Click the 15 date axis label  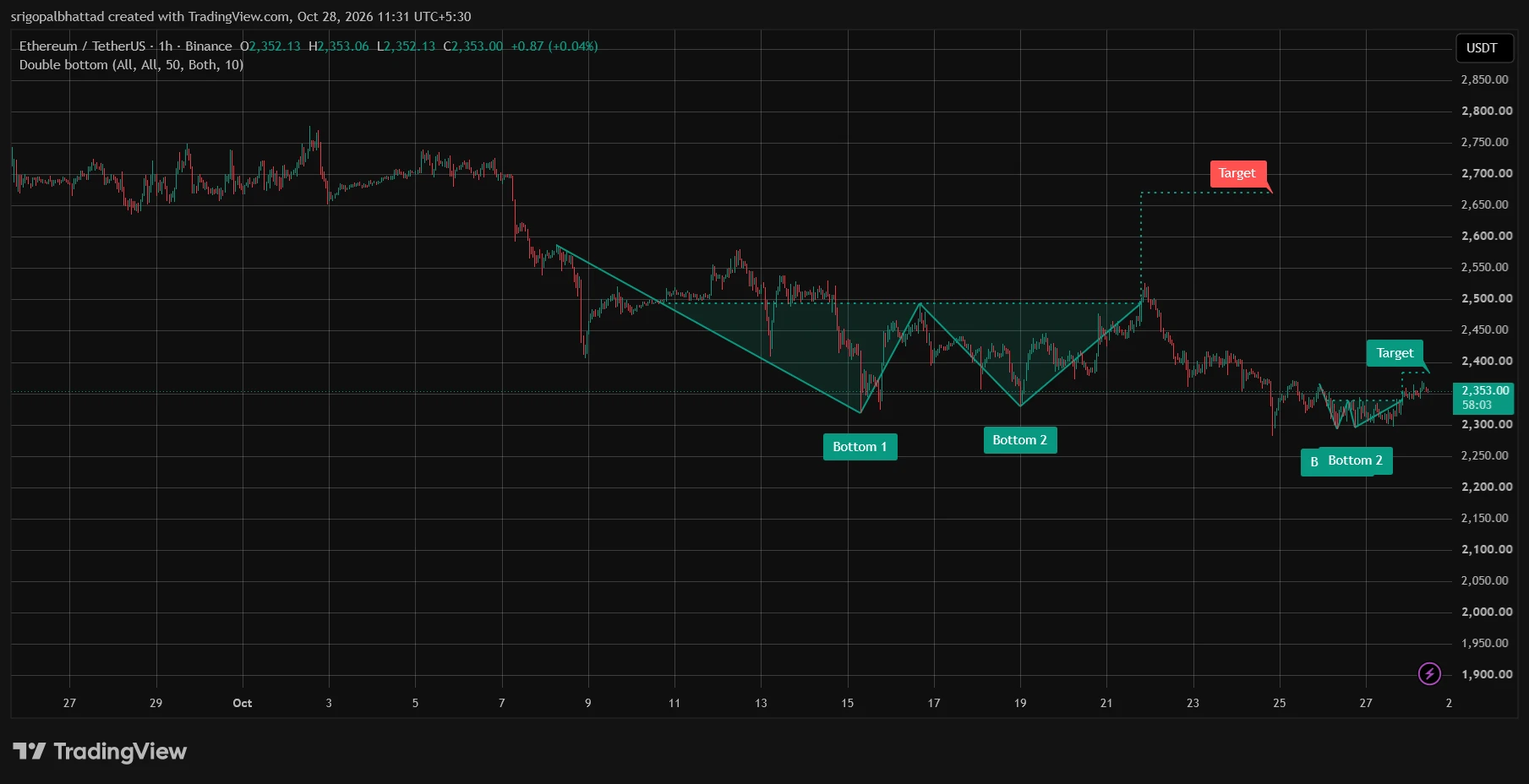[x=848, y=703]
